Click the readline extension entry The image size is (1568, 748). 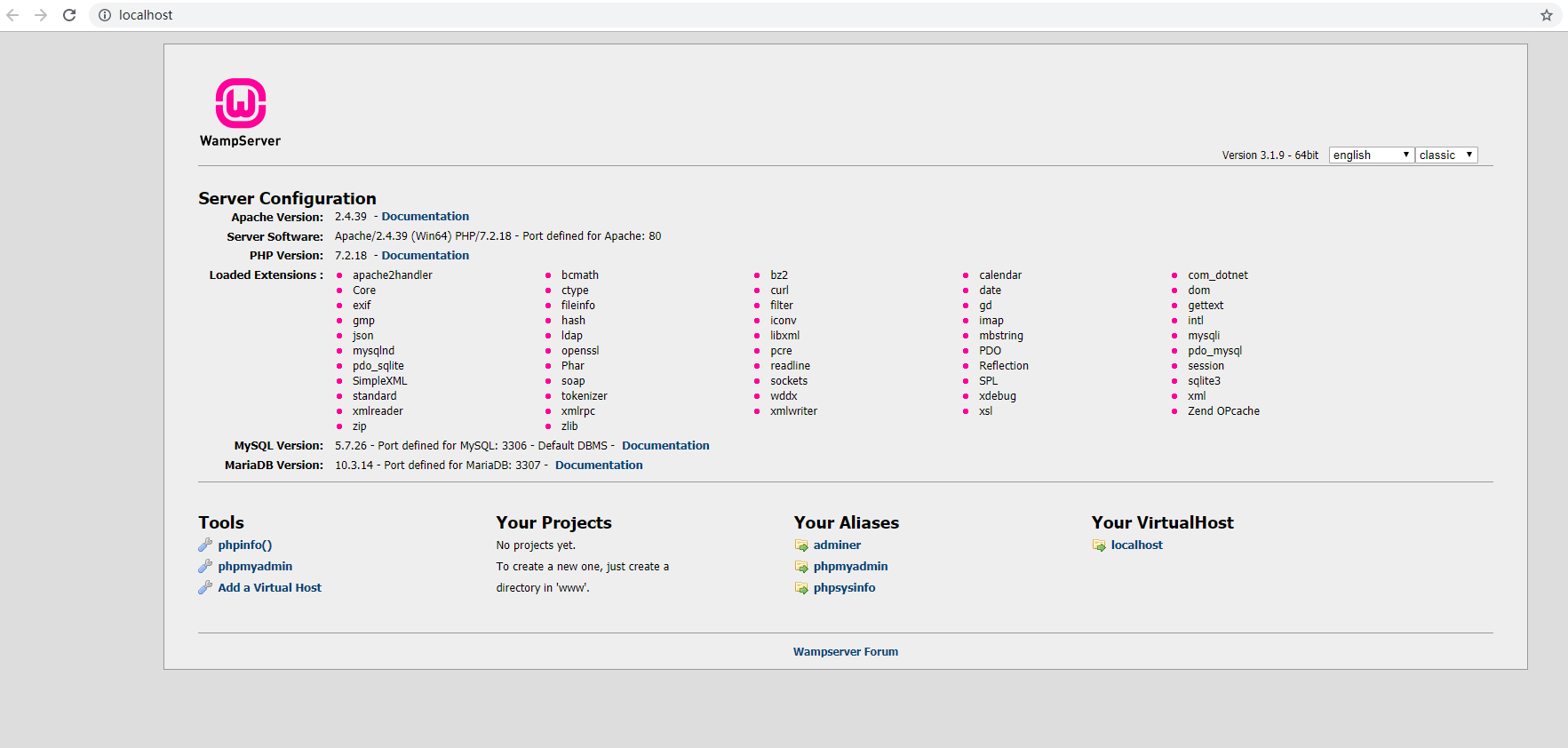[x=790, y=366]
